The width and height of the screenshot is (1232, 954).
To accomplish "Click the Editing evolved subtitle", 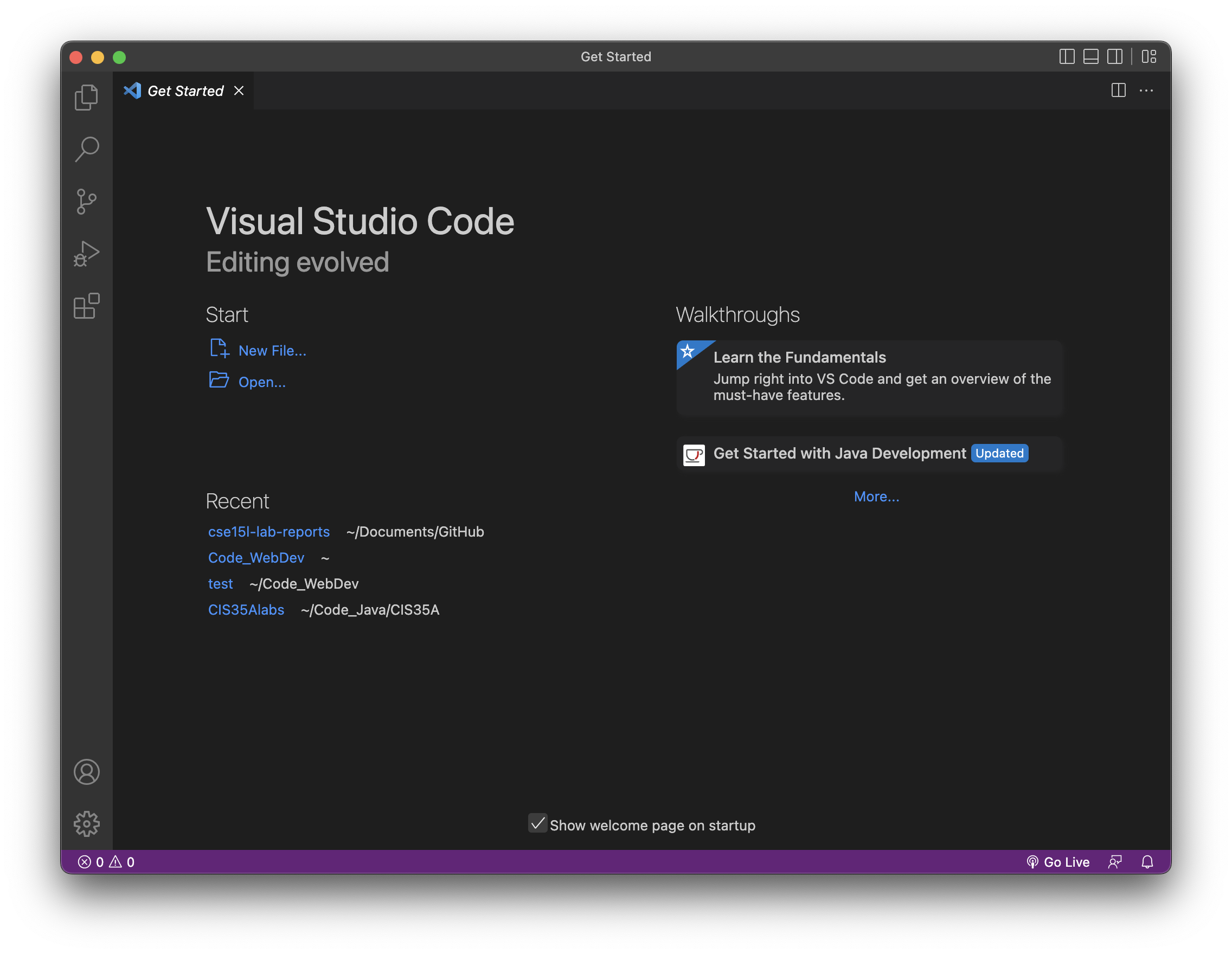I will tap(298, 263).
